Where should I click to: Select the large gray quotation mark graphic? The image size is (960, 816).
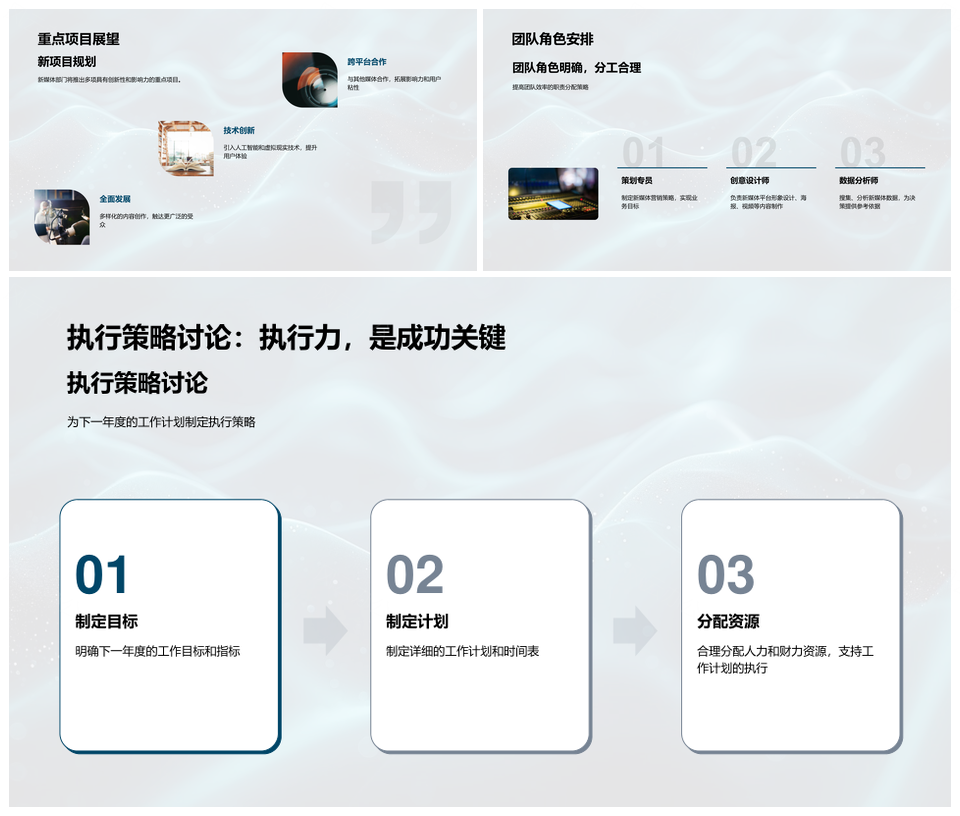point(410,212)
